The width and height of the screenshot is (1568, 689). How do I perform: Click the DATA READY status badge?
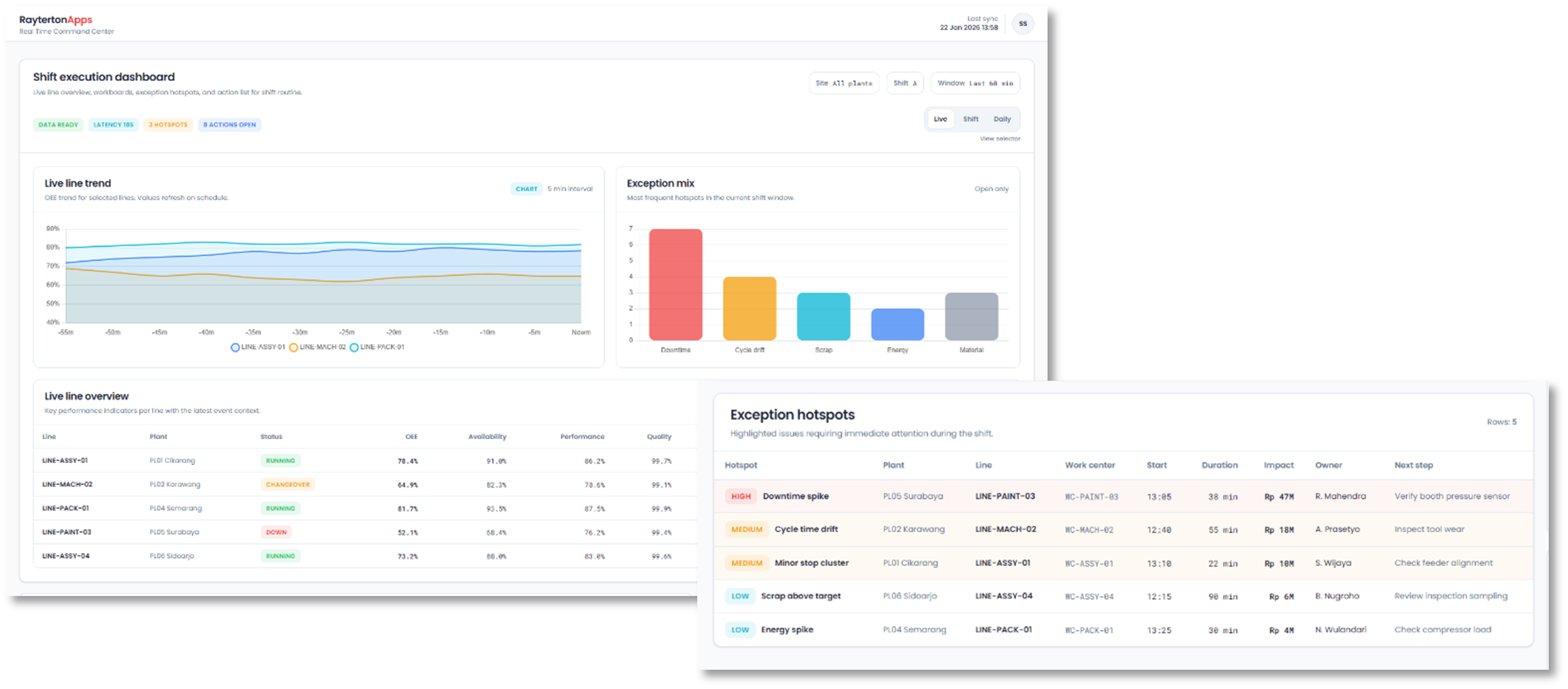[x=58, y=124]
